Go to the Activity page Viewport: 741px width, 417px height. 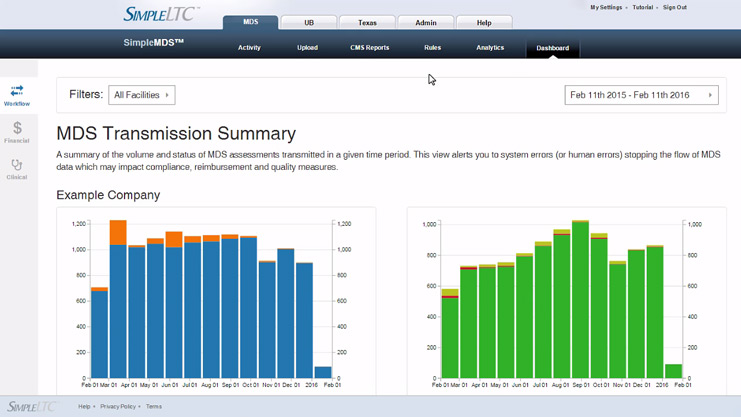coord(249,48)
